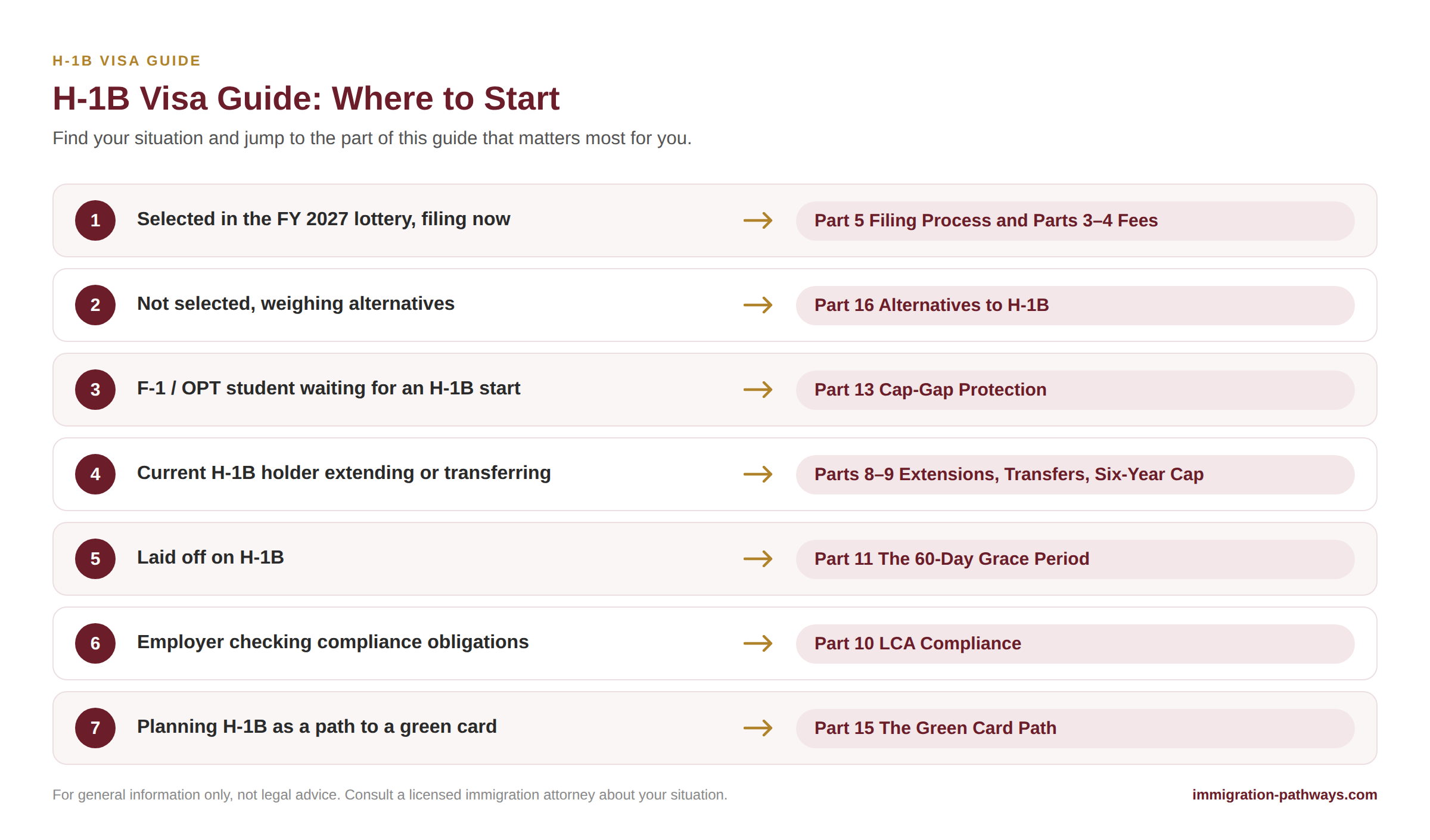1430x840 pixels.
Task: Select Current H-1B holder extending or transferring
Action: [344, 473]
